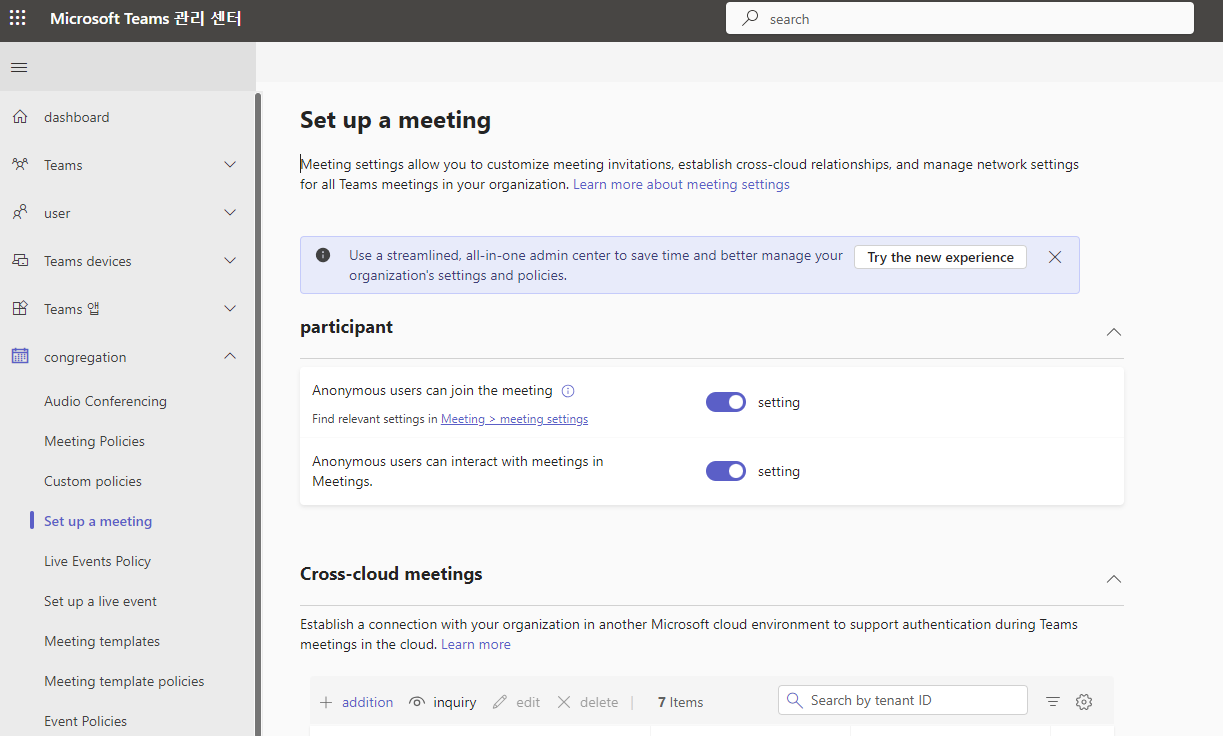Viewport: 1223px width, 736px height.
Task: Dismiss the new experience banner
Action: 1055,257
